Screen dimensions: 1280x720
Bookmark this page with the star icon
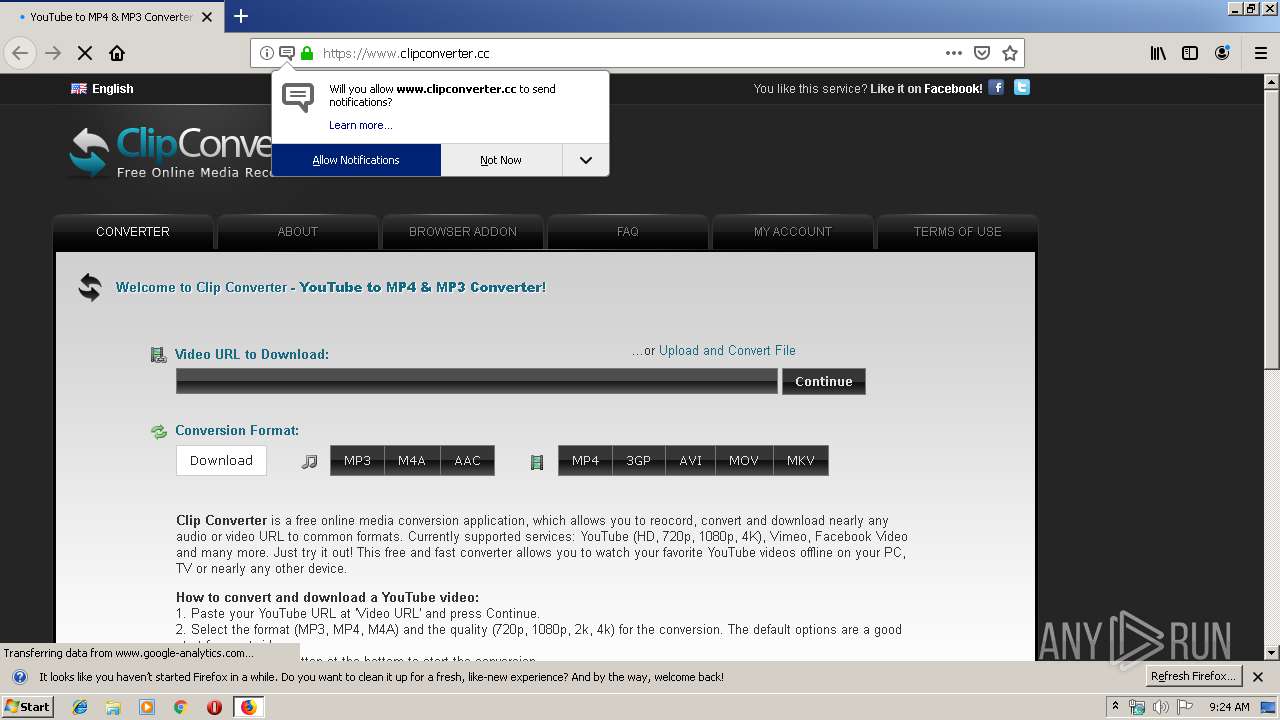click(1010, 53)
